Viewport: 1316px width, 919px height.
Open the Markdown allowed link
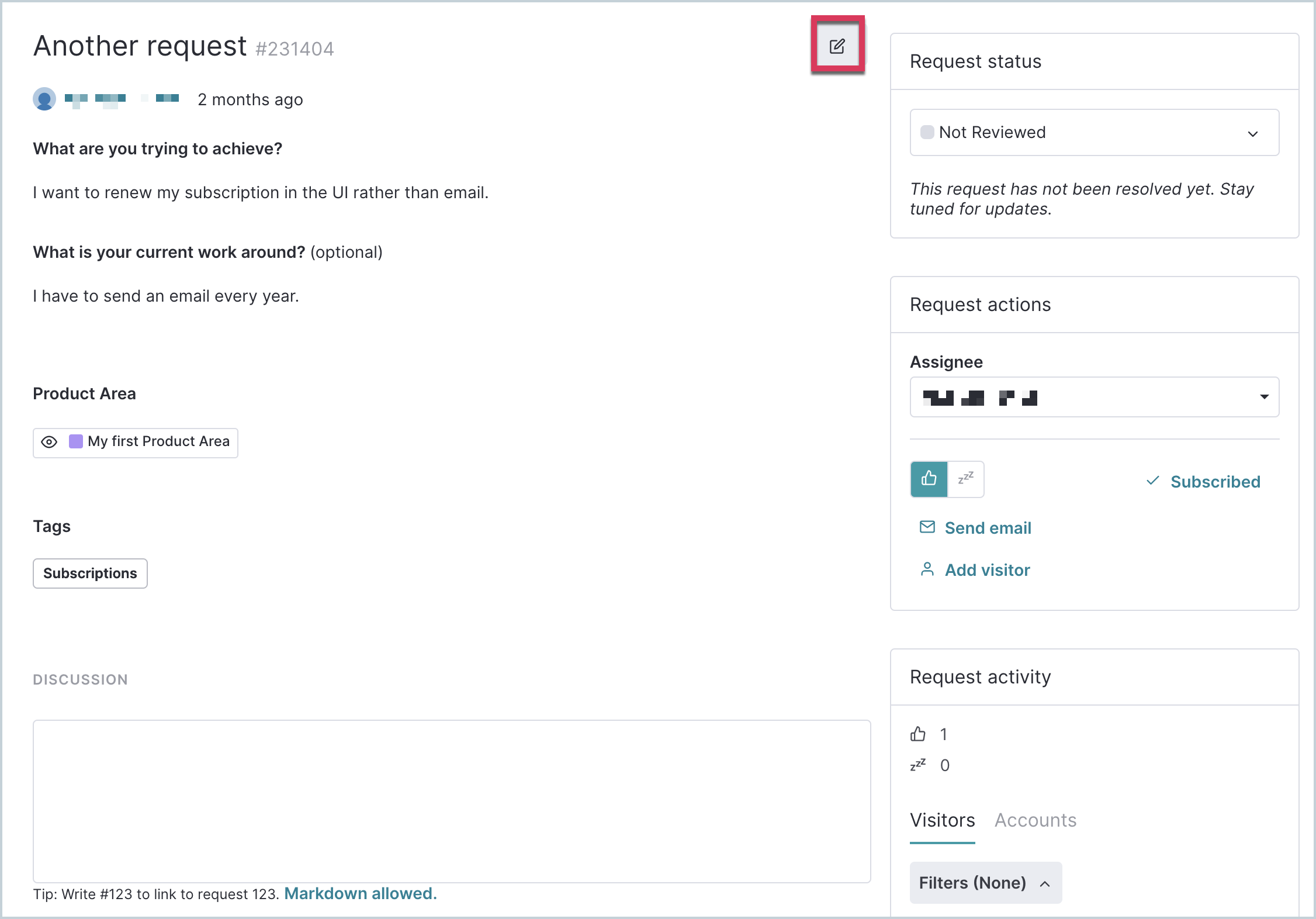361,894
